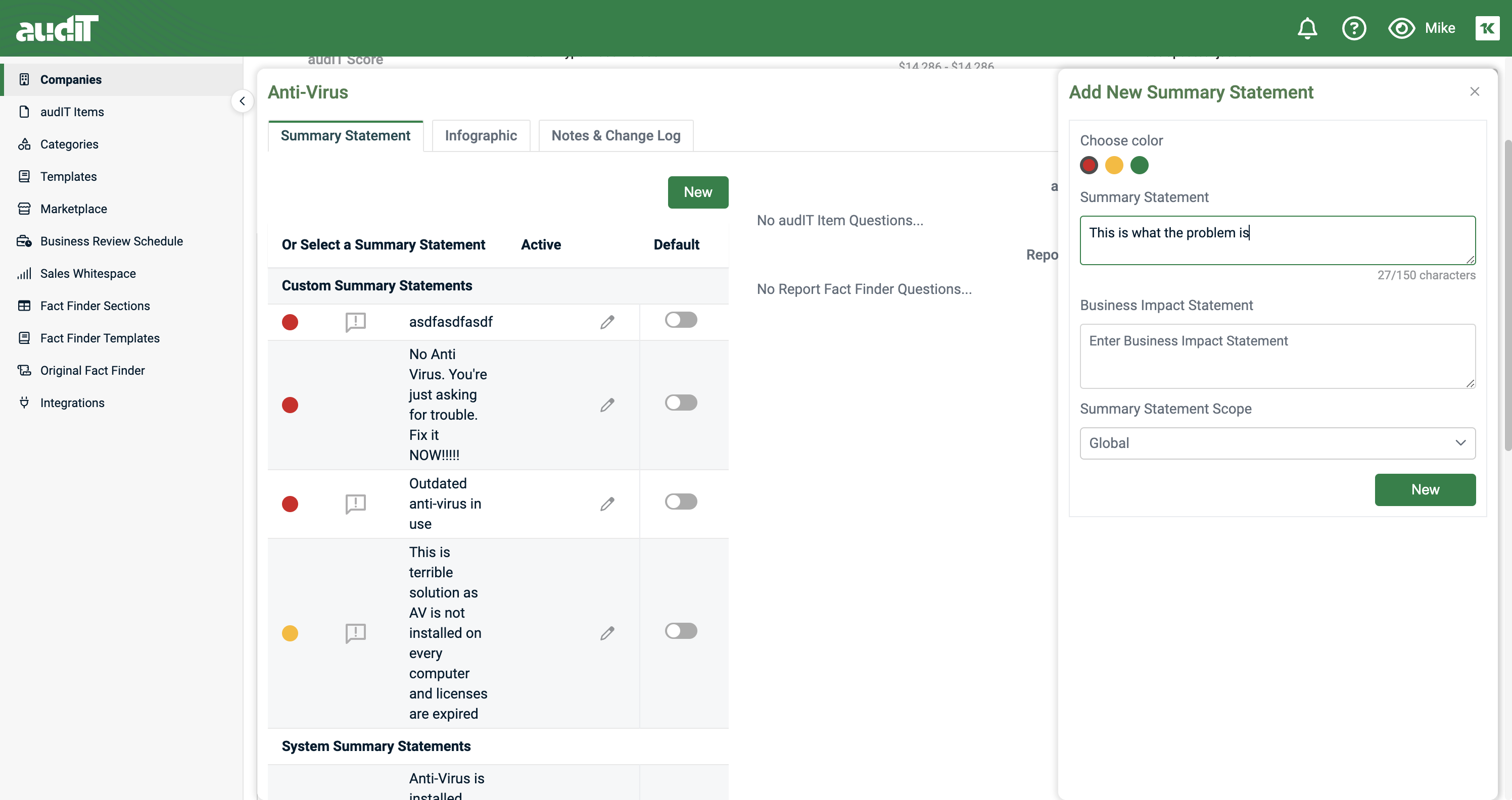Open the notifications bell

pyautogui.click(x=1306, y=28)
